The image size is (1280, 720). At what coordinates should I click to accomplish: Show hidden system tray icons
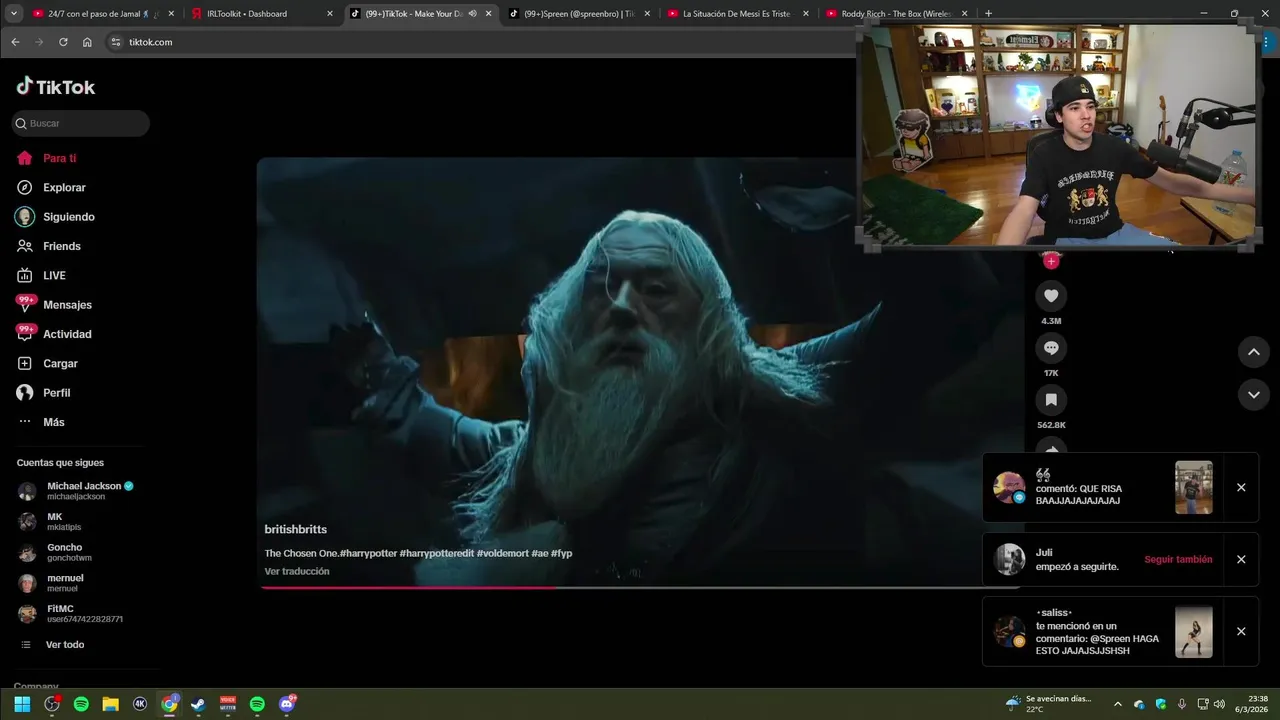(1117, 704)
